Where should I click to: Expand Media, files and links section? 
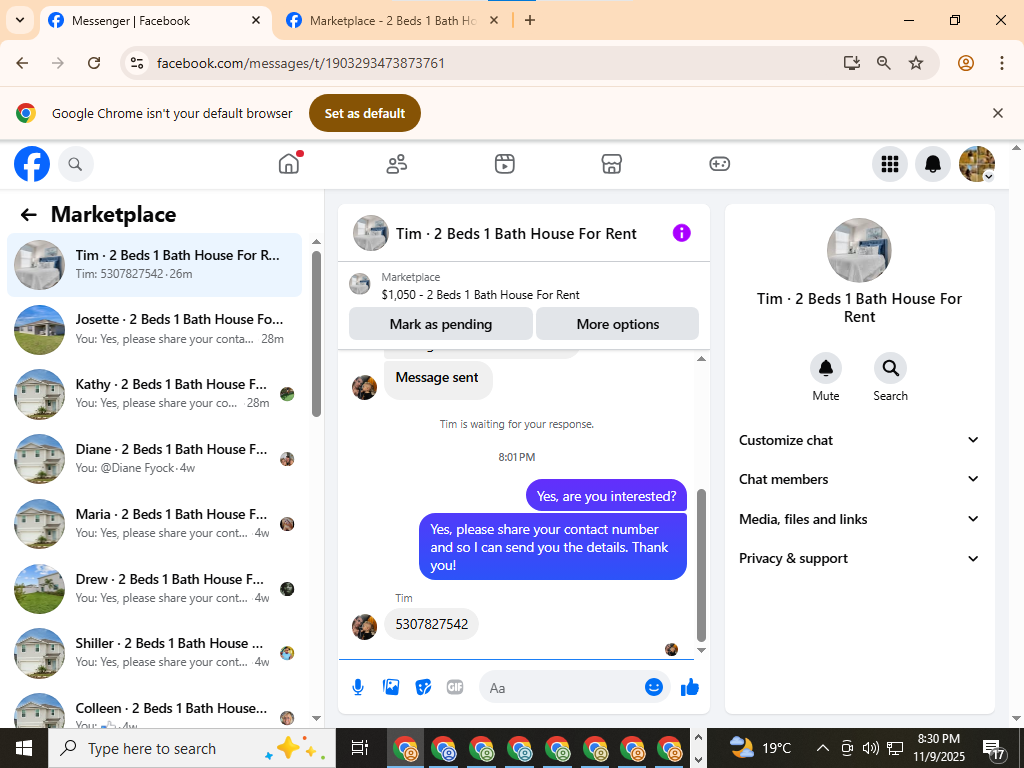[x=859, y=519]
